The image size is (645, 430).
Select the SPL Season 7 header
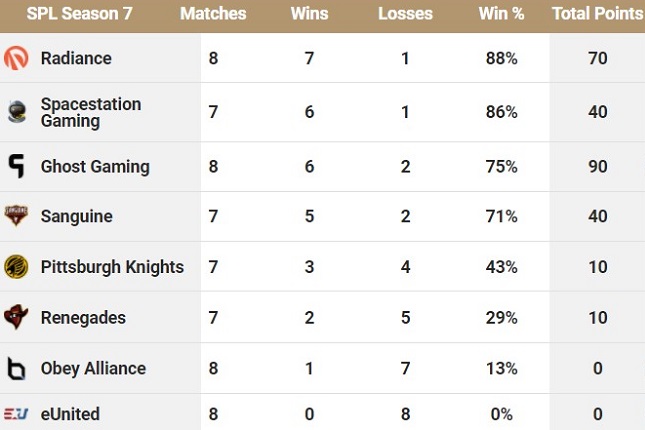tap(80, 14)
